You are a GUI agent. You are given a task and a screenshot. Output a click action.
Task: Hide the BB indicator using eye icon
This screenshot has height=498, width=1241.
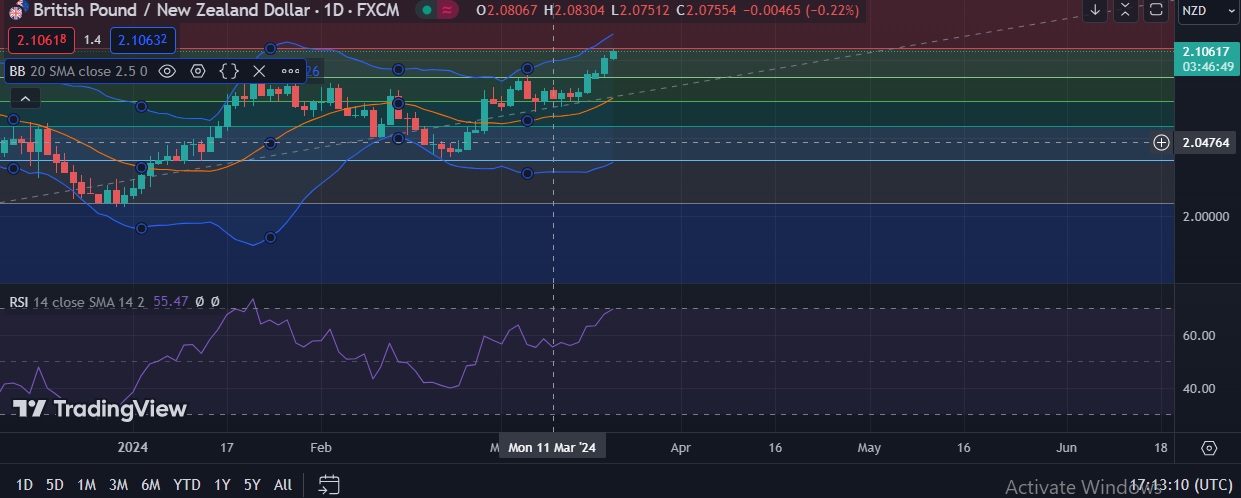click(x=168, y=71)
